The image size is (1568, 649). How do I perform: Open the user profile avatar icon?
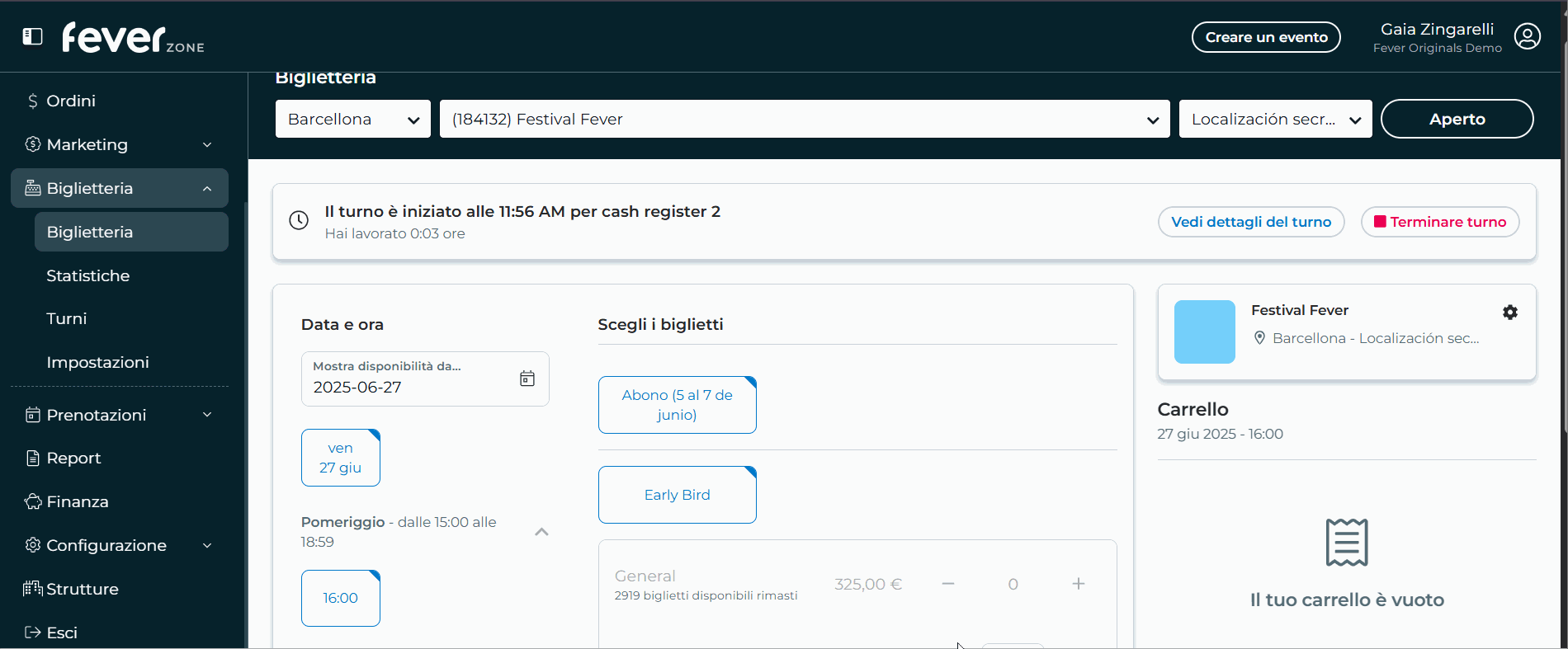1527,36
